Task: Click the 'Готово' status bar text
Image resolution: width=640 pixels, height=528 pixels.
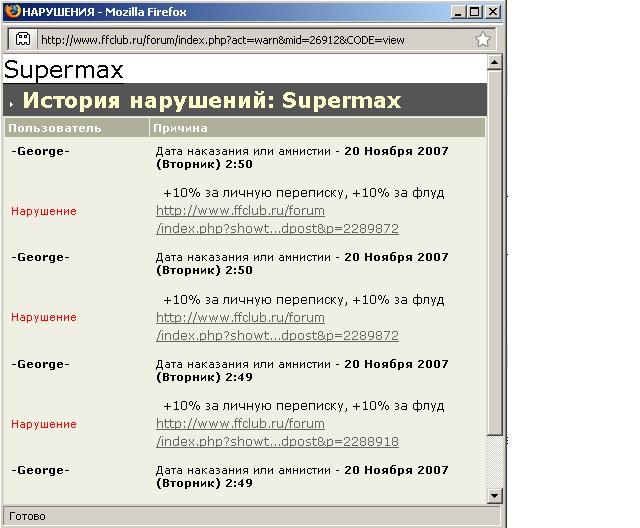Action: coord(27,516)
